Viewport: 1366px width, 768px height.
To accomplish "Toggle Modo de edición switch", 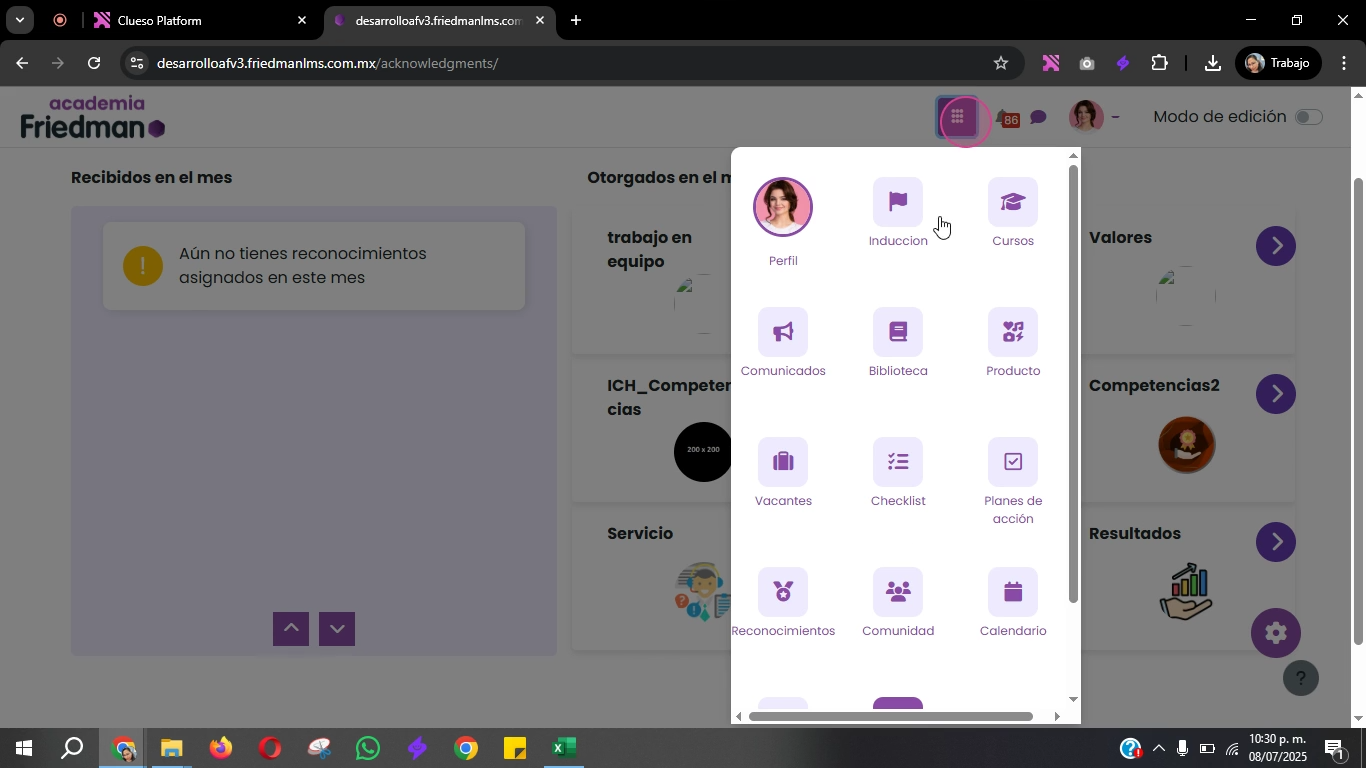I will (1308, 117).
